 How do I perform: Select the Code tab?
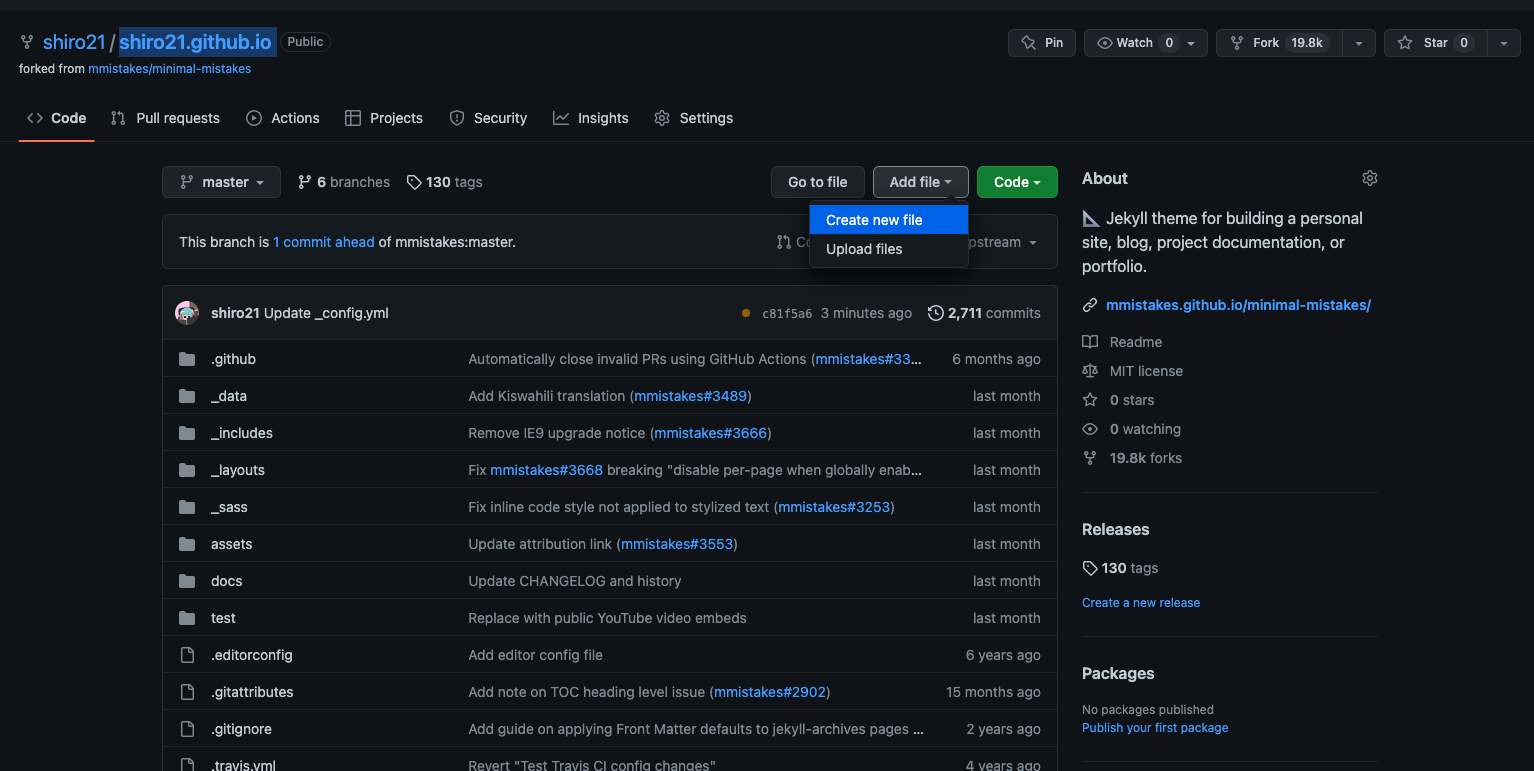(57, 118)
